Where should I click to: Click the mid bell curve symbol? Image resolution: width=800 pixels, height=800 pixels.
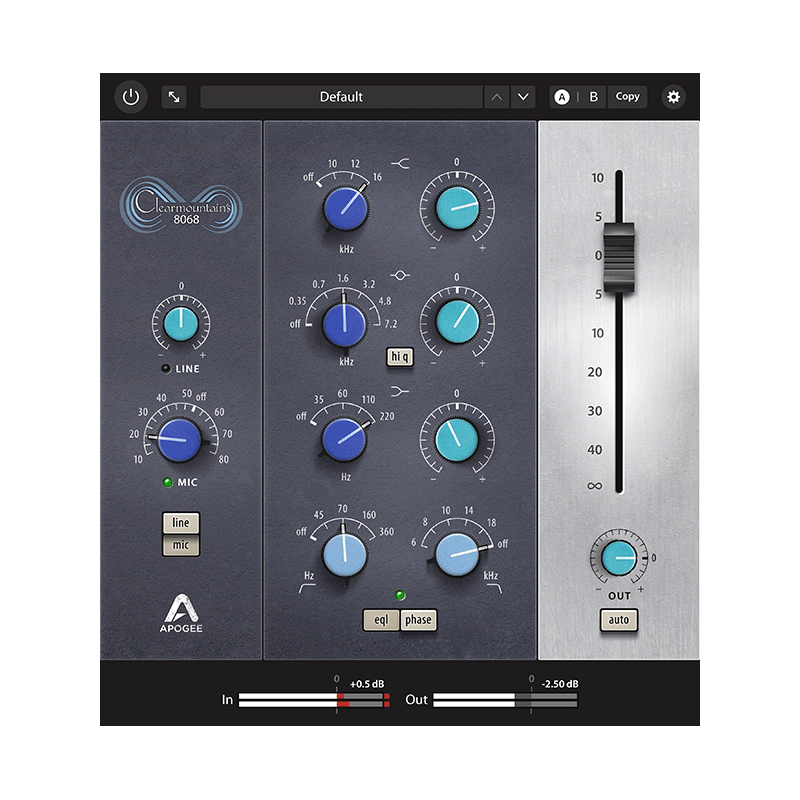coord(400,276)
